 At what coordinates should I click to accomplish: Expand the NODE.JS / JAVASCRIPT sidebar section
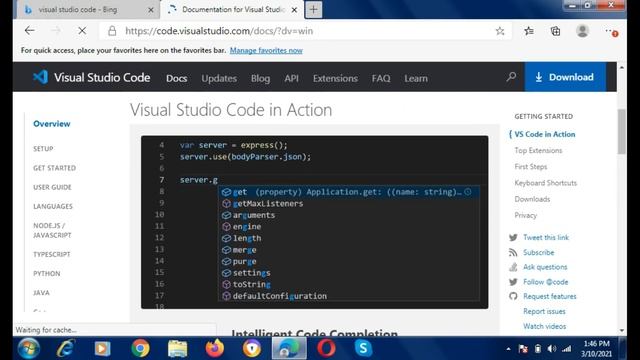[52, 230]
